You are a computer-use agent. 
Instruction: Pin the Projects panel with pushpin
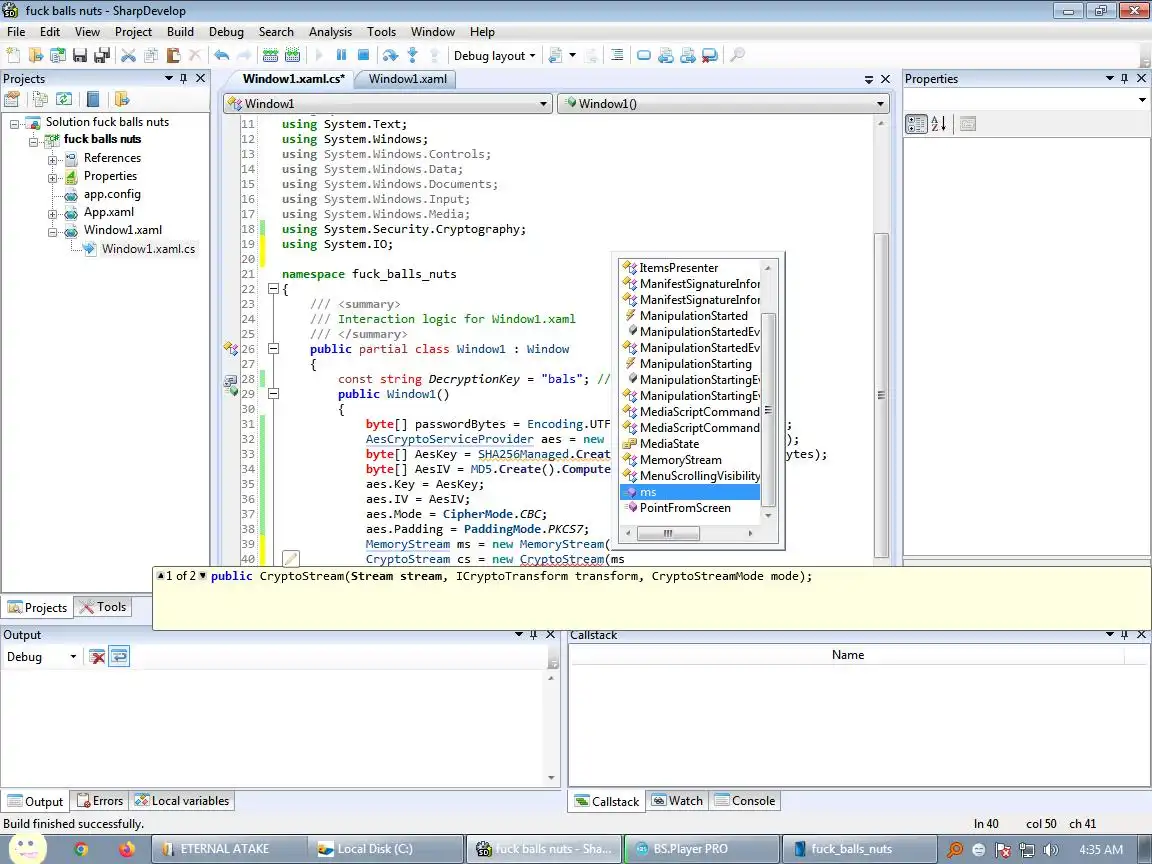pos(184,79)
